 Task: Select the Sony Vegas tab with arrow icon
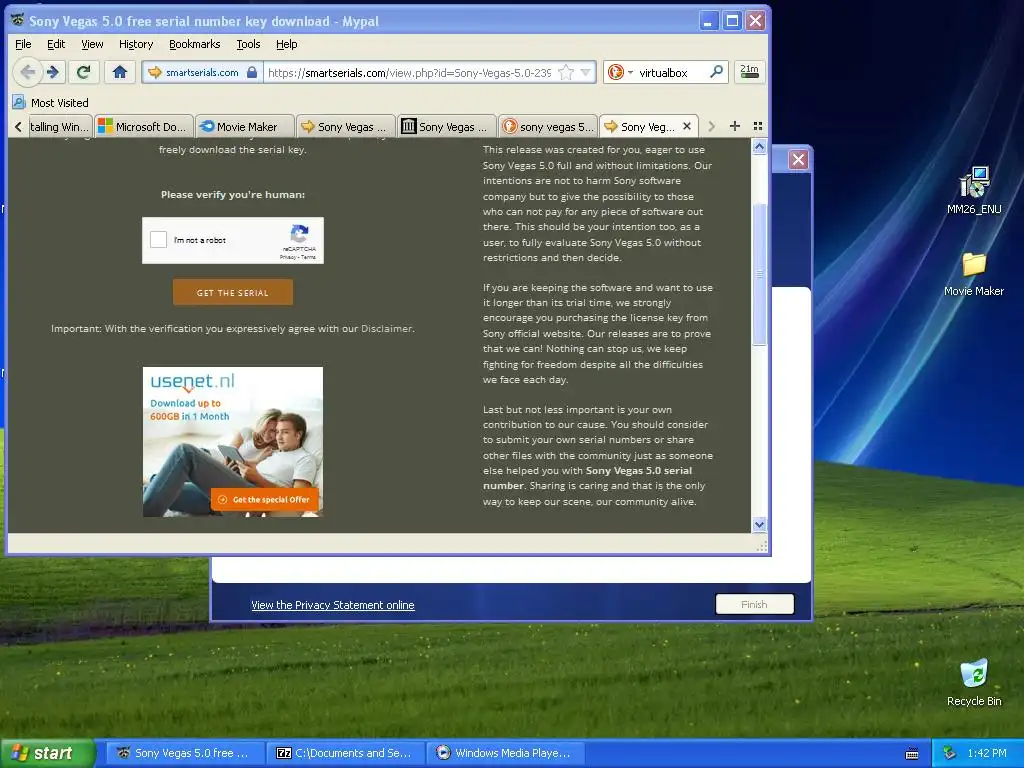[346, 127]
